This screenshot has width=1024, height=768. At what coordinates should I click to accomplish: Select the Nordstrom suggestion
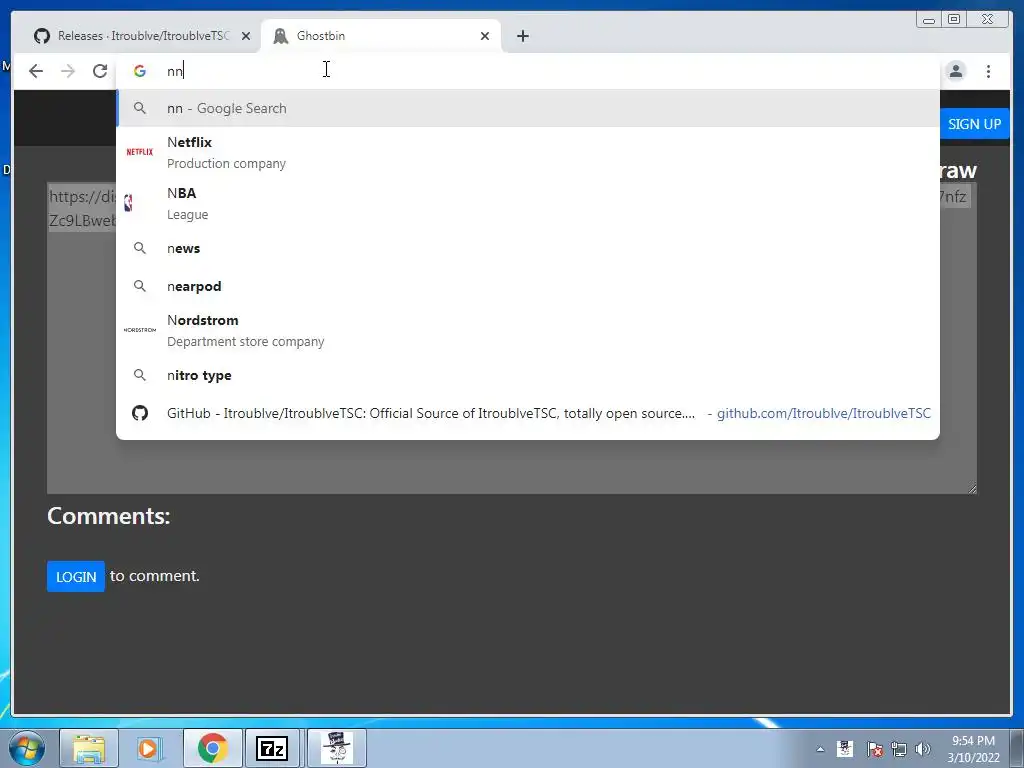tap(528, 330)
